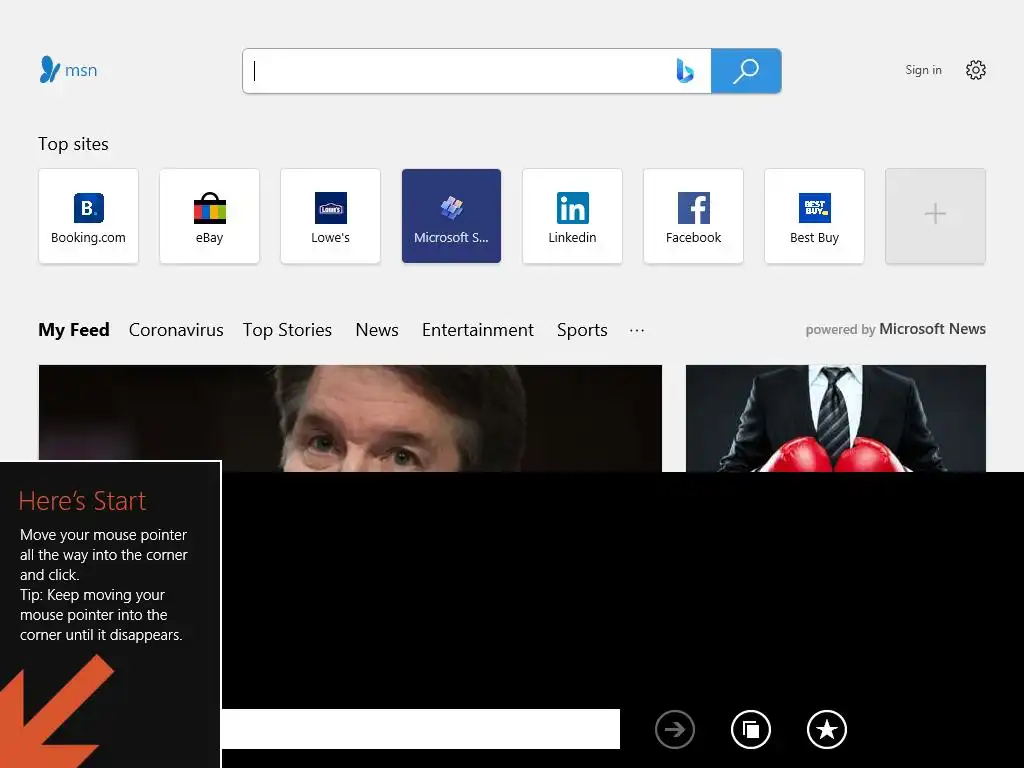Click the browser address bar at bottom
Screen dimensions: 1024x768
421,729
